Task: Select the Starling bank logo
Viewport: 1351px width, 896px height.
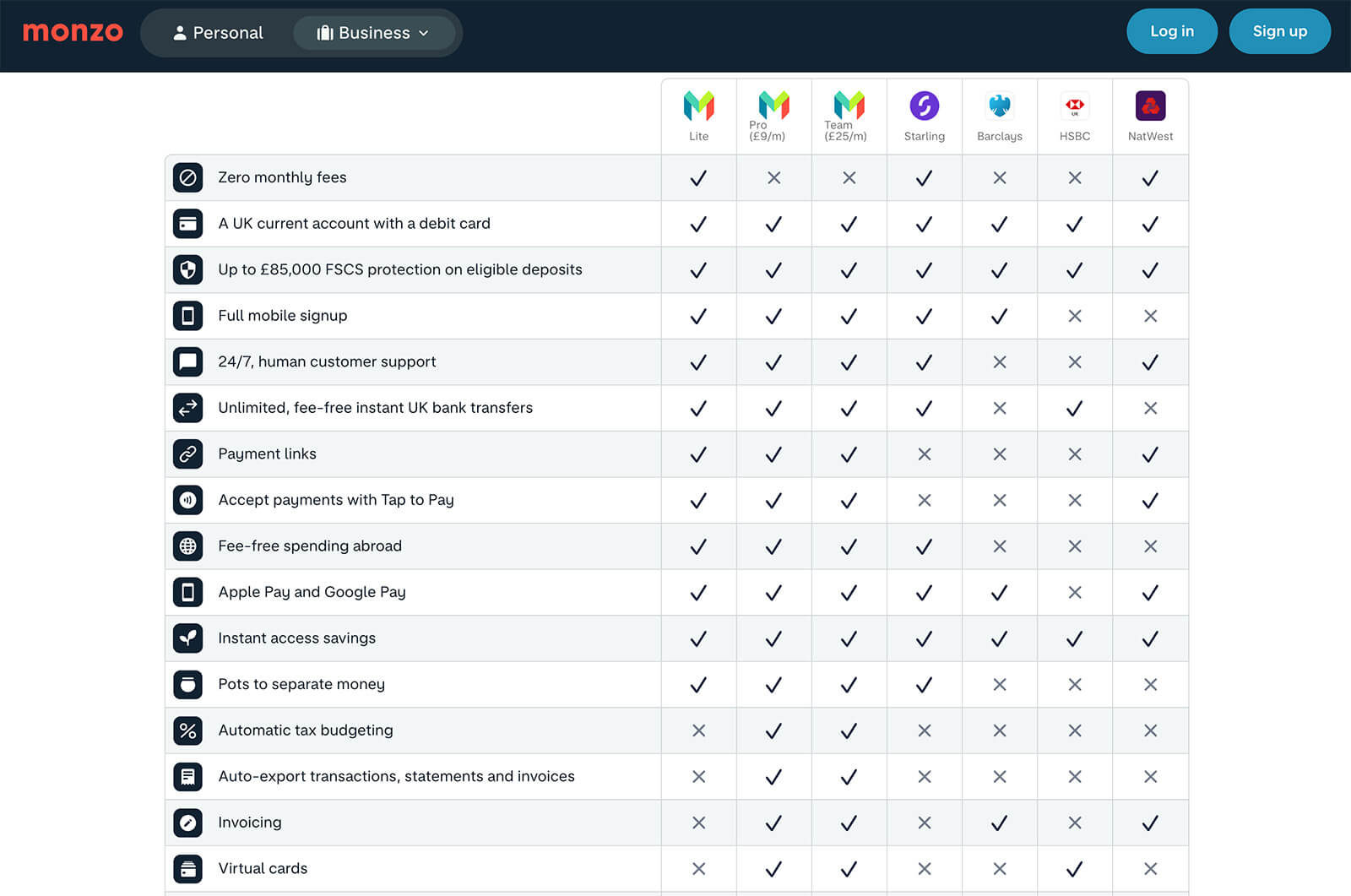Action: [x=924, y=106]
